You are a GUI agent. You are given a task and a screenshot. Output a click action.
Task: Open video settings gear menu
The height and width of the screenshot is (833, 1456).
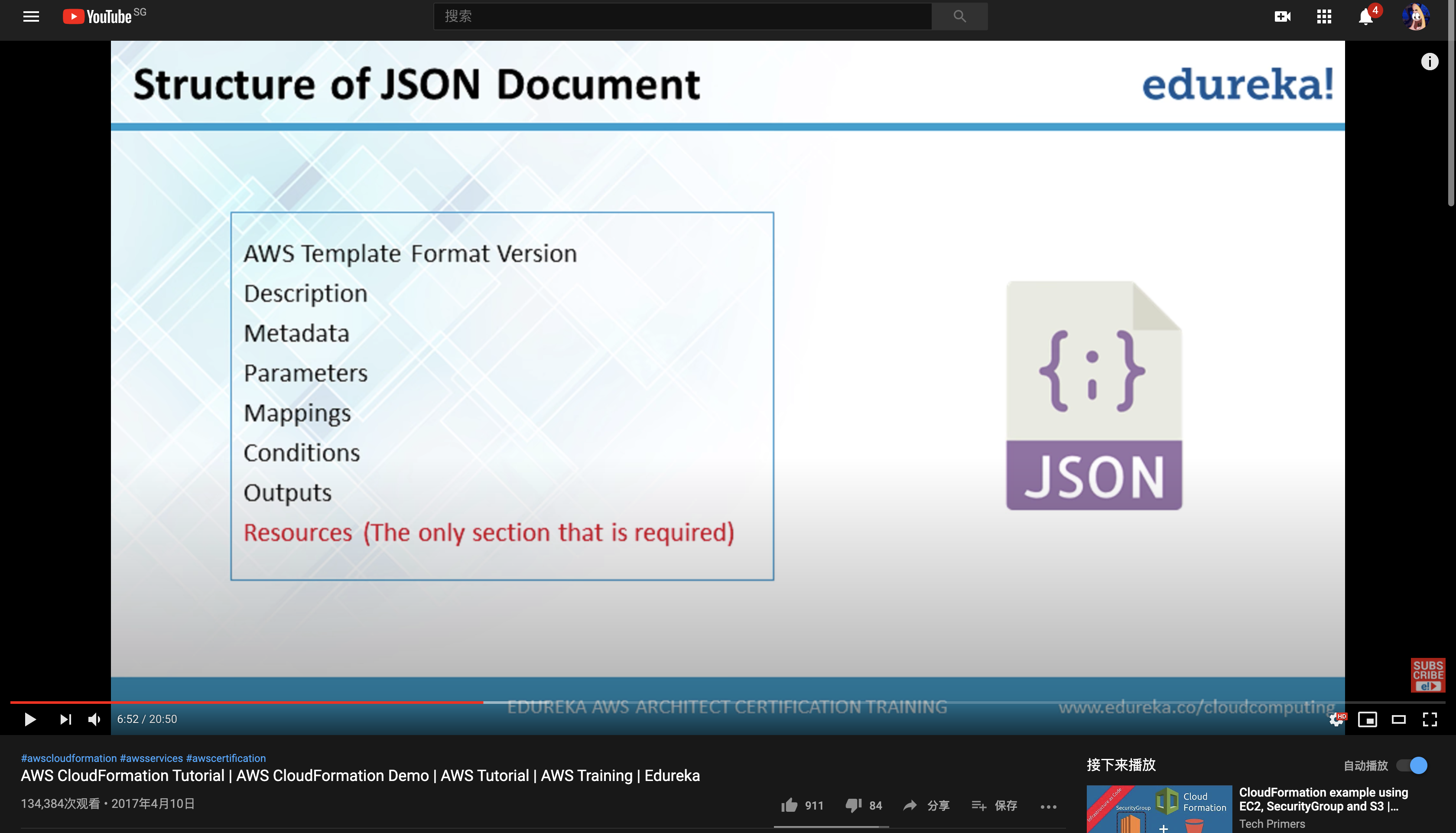1336,719
